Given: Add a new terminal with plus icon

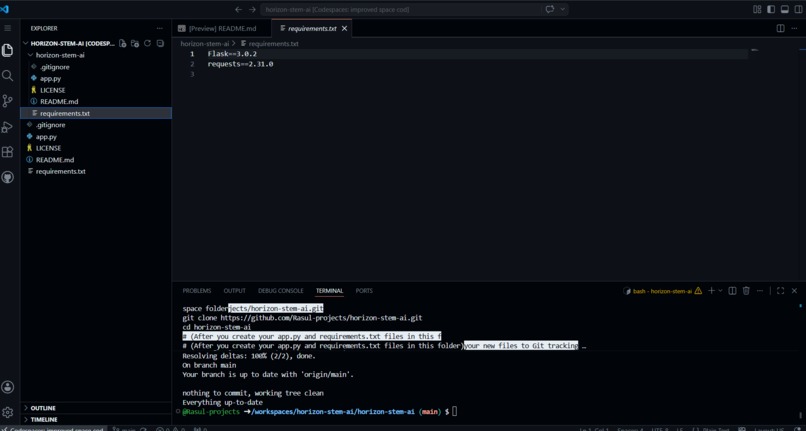Looking at the screenshot, I should pos(711,291).
